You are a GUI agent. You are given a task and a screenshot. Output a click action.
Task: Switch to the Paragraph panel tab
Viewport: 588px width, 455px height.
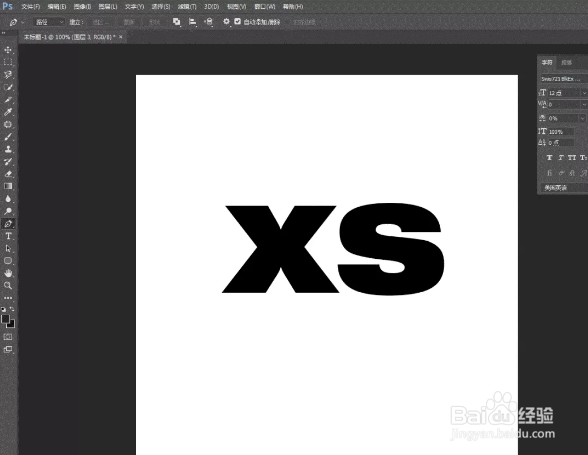point(566,62)
